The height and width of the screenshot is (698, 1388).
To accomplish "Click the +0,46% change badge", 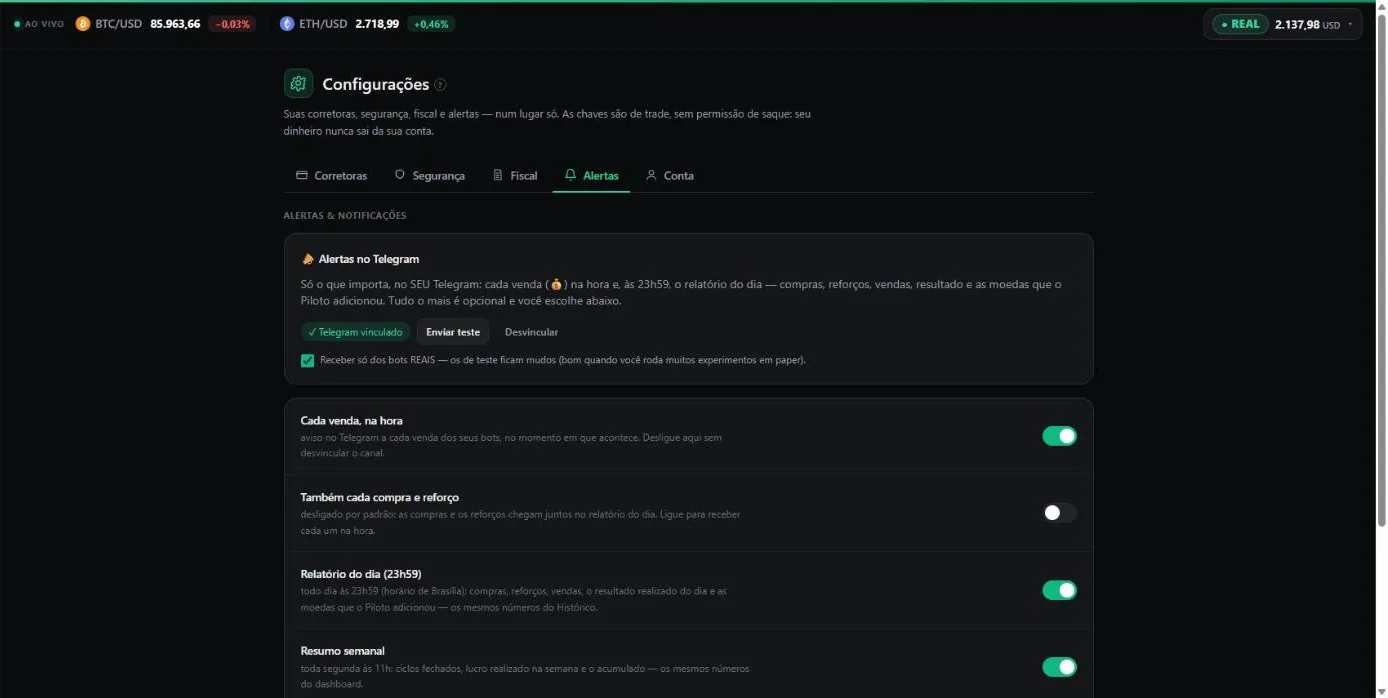I will pyautogui.click(x=431, y=24).
